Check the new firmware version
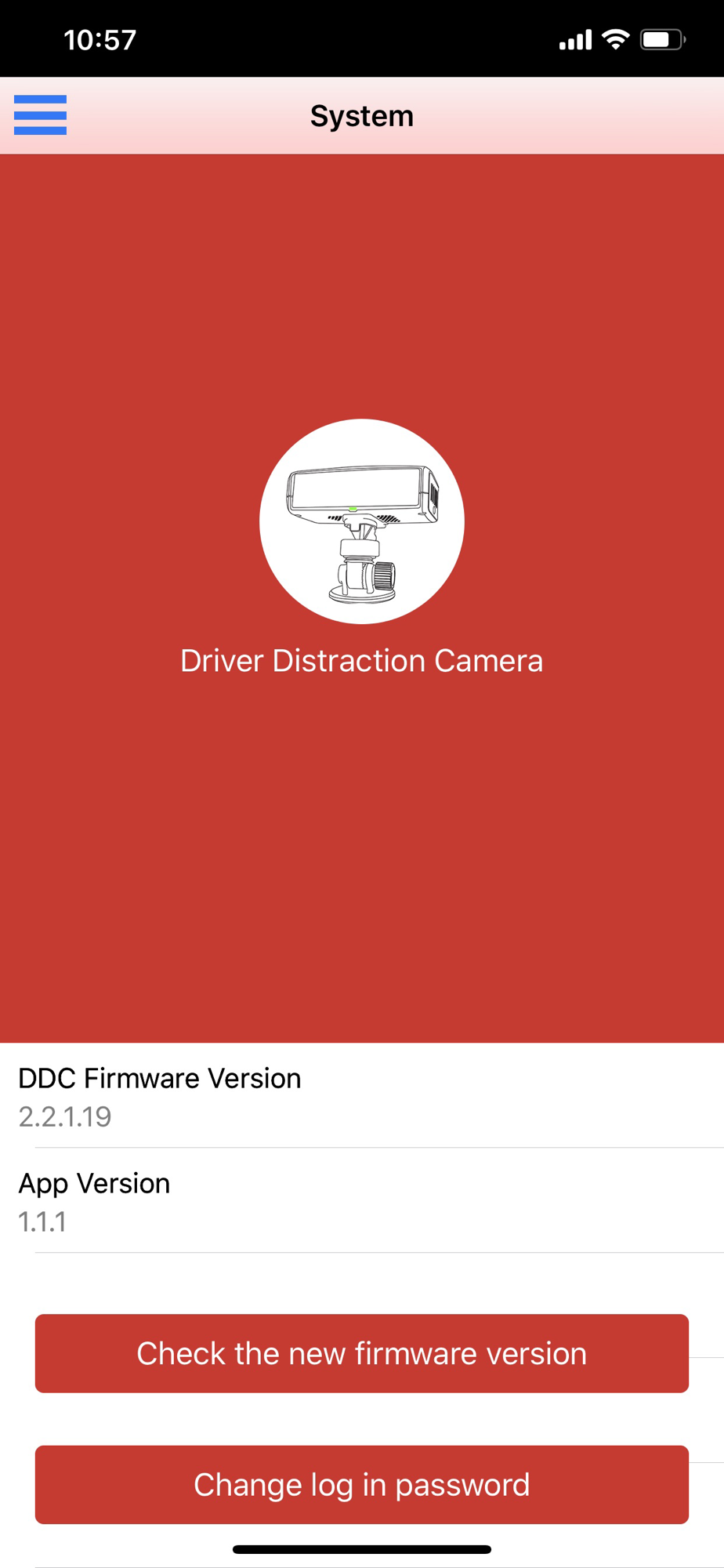The height and width of the screenshot is (1568, 724). tap(362, 1353)
